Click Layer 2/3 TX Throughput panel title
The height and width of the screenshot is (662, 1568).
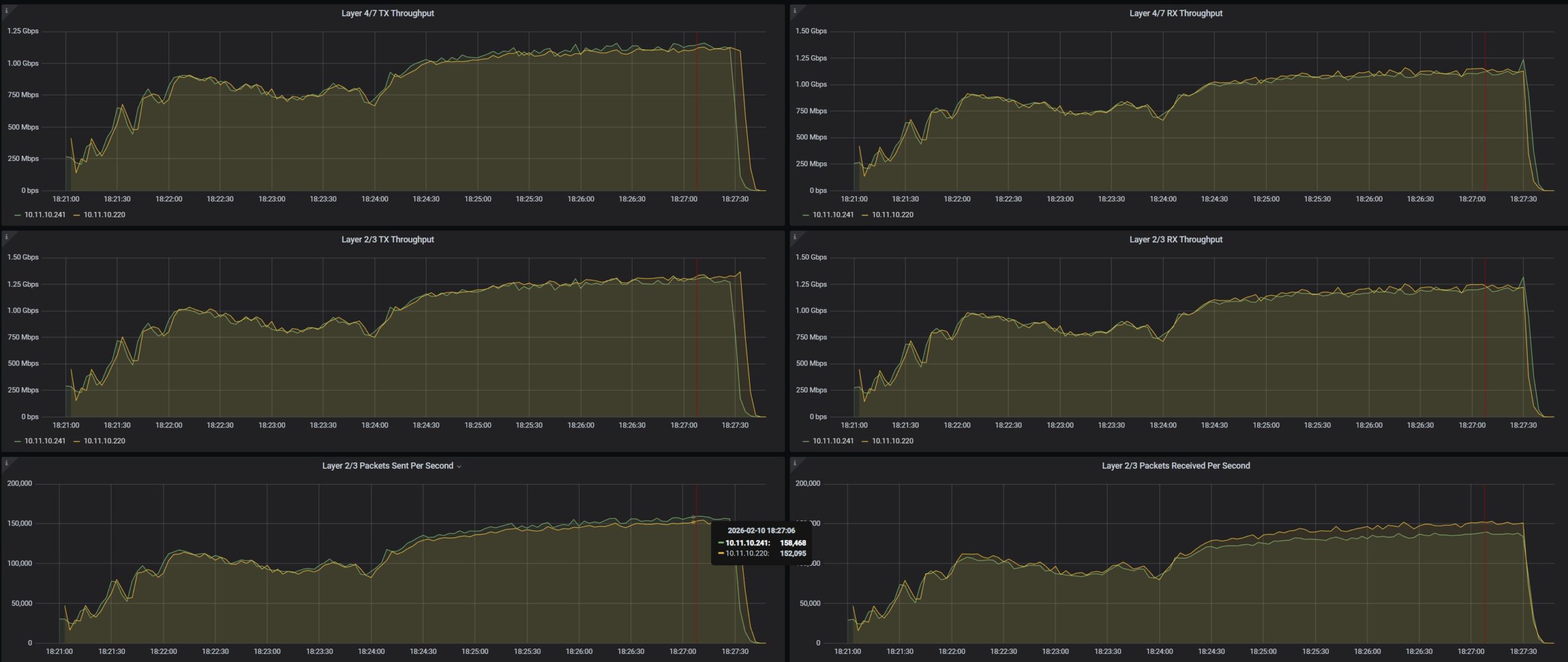click(x=387, y=239)
